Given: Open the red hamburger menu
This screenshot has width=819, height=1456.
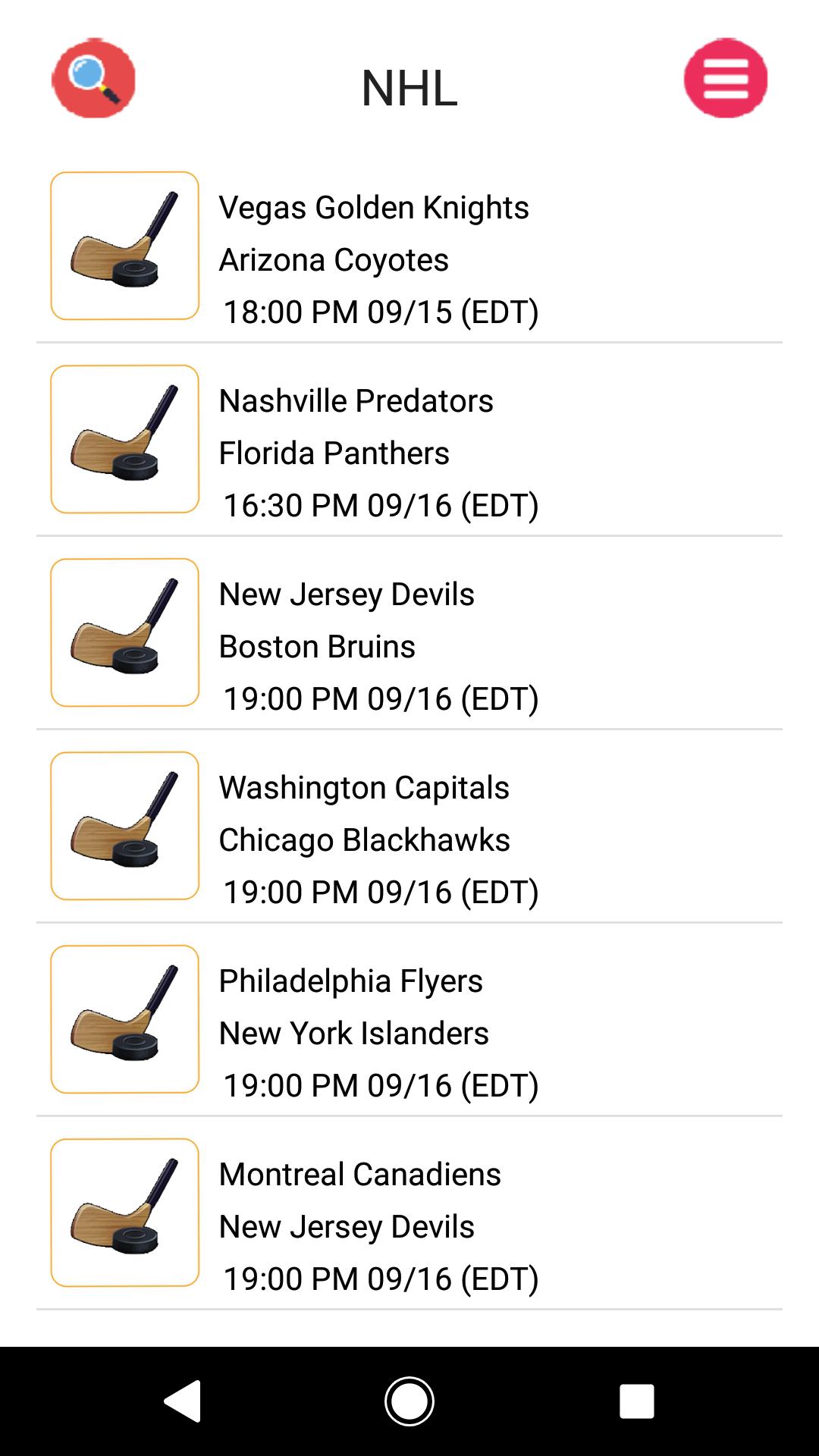Looking at the screenshot, I should pos(726,79).
